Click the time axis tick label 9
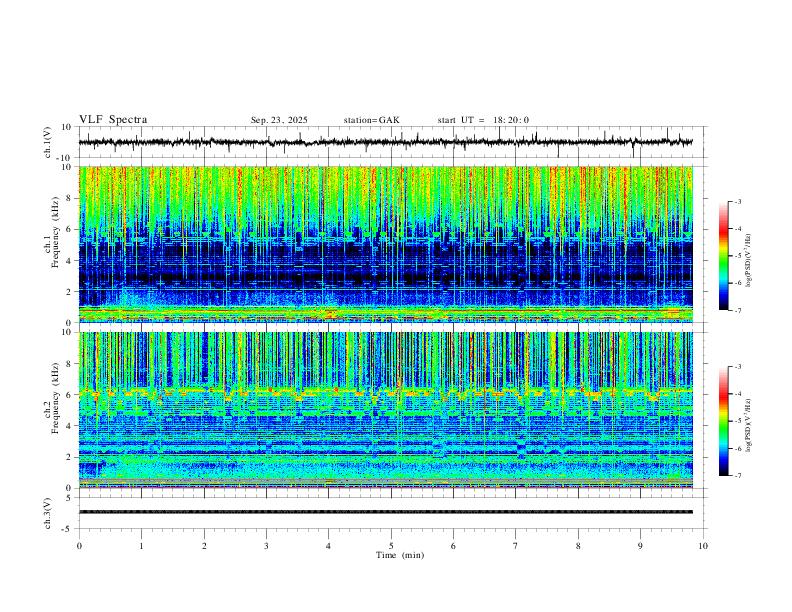Image resolution: width=792 pixels, height=612 pixels. coord(640,546)
